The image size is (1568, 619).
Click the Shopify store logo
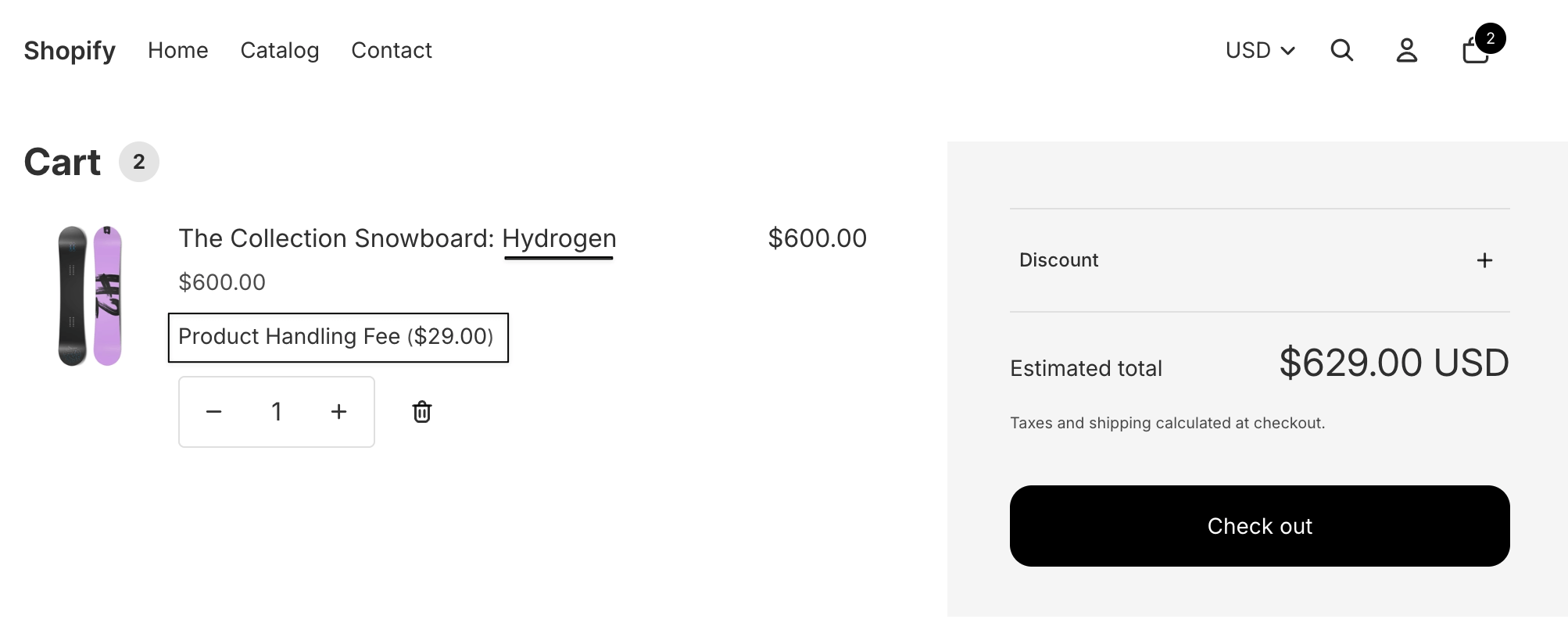(70, 51)
